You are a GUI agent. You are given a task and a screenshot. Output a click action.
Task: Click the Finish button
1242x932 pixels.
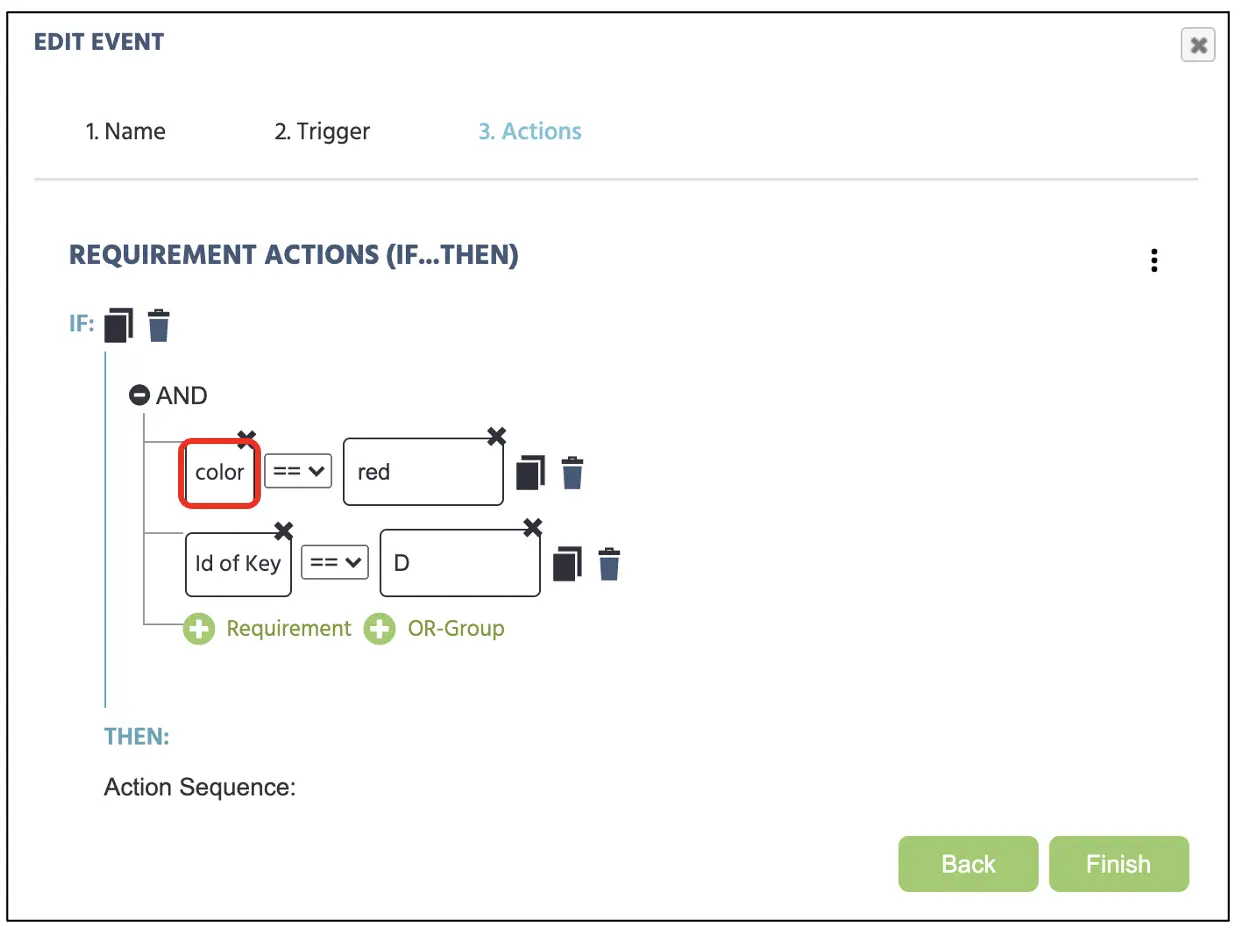pos(1119,864)
